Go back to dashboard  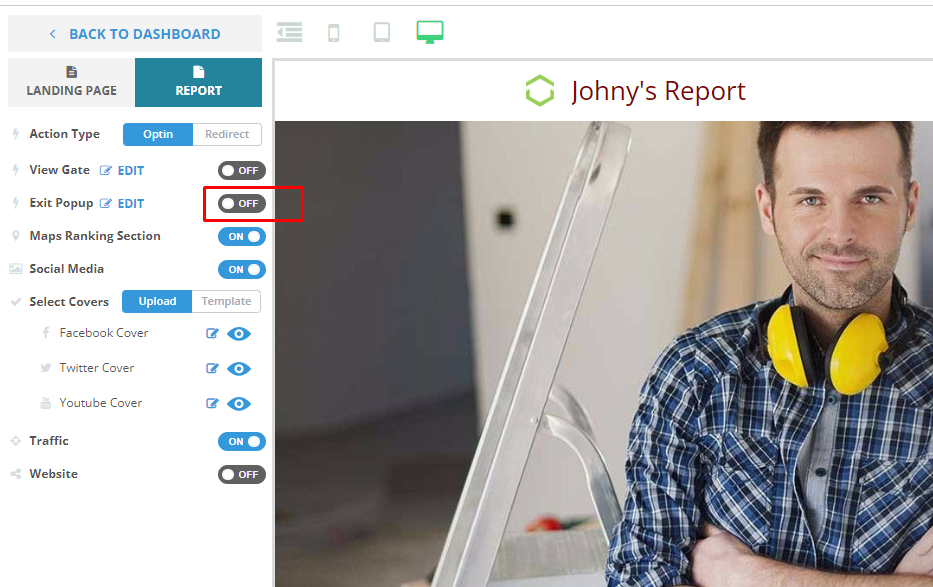coord(135,34)
